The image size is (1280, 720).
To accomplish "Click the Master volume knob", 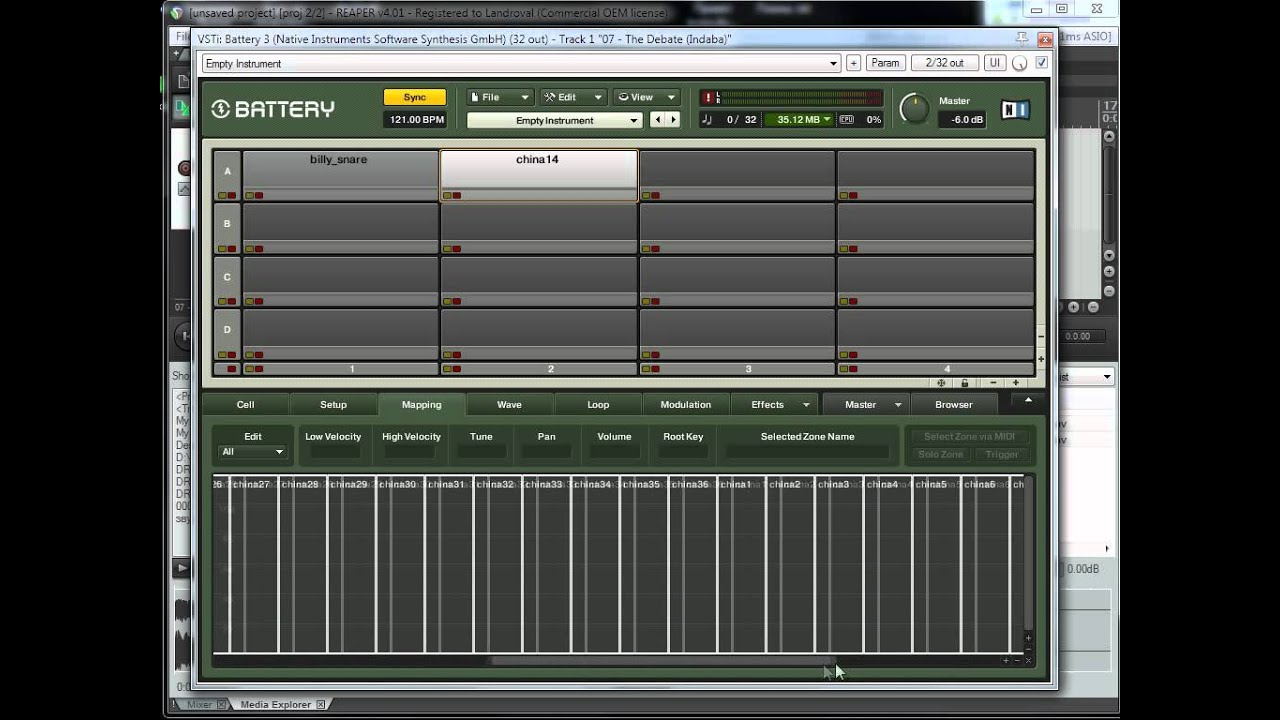I will click(914, 109).
